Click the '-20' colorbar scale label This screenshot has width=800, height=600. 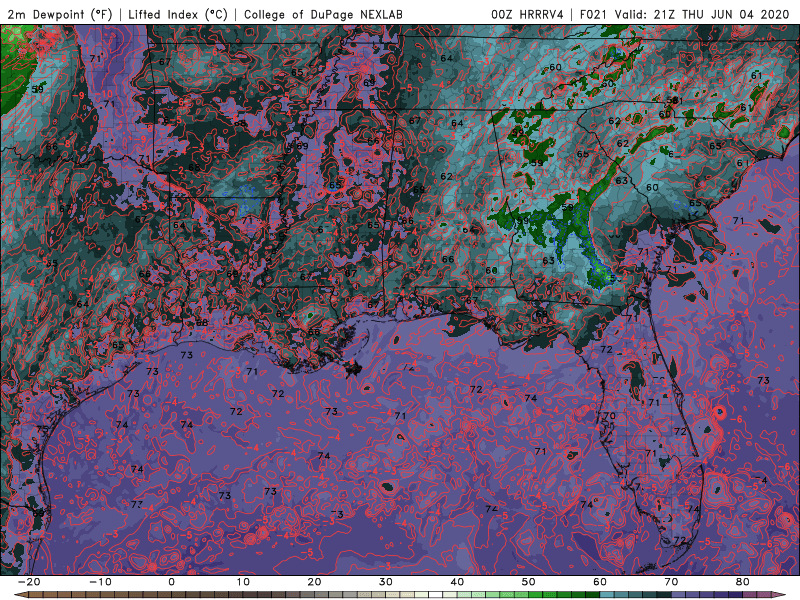click(x=28, y=582)
